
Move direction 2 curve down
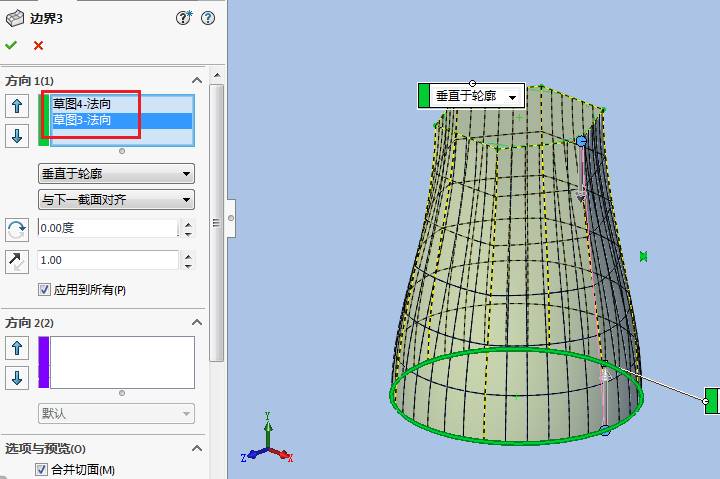click(17, 378)
